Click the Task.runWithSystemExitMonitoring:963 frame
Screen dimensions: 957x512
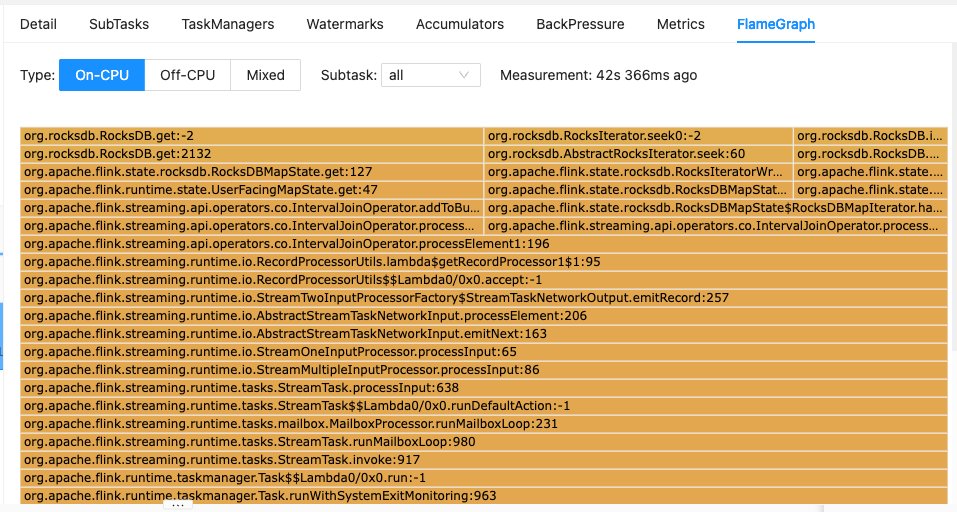click(x=484, y=496)
